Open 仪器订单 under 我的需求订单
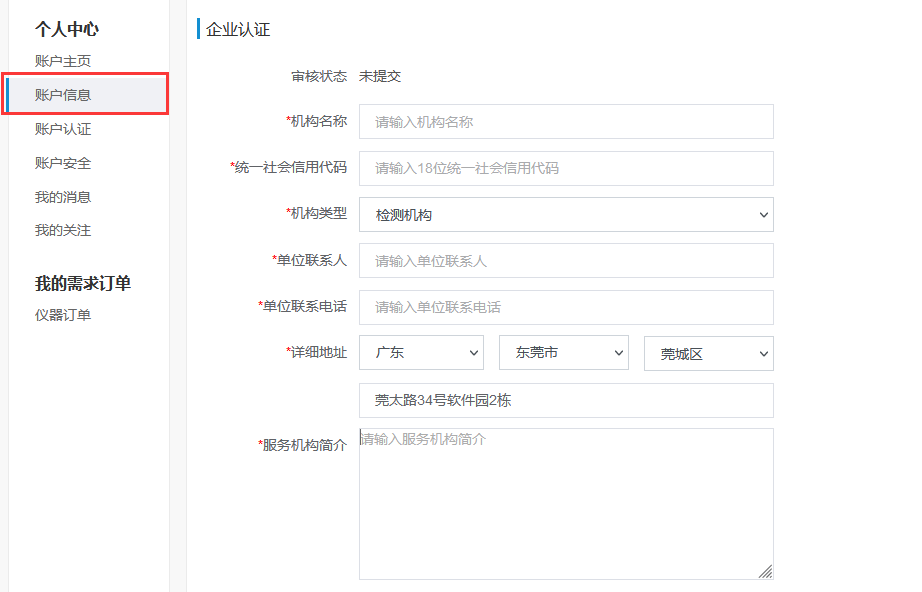922x592 pixels. pos(62,315)
